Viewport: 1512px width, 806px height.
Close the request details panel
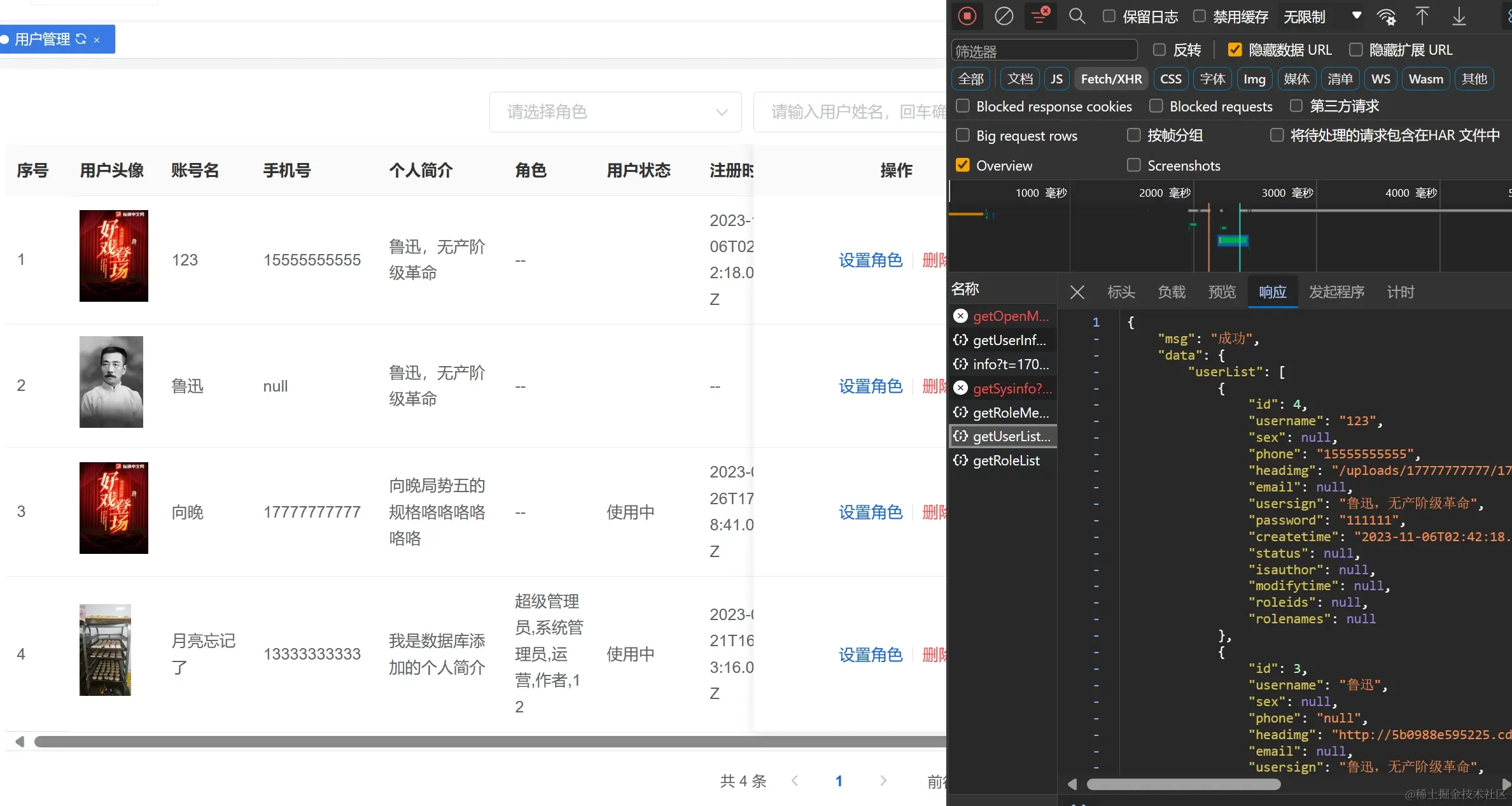click(x=1077, y=292)
